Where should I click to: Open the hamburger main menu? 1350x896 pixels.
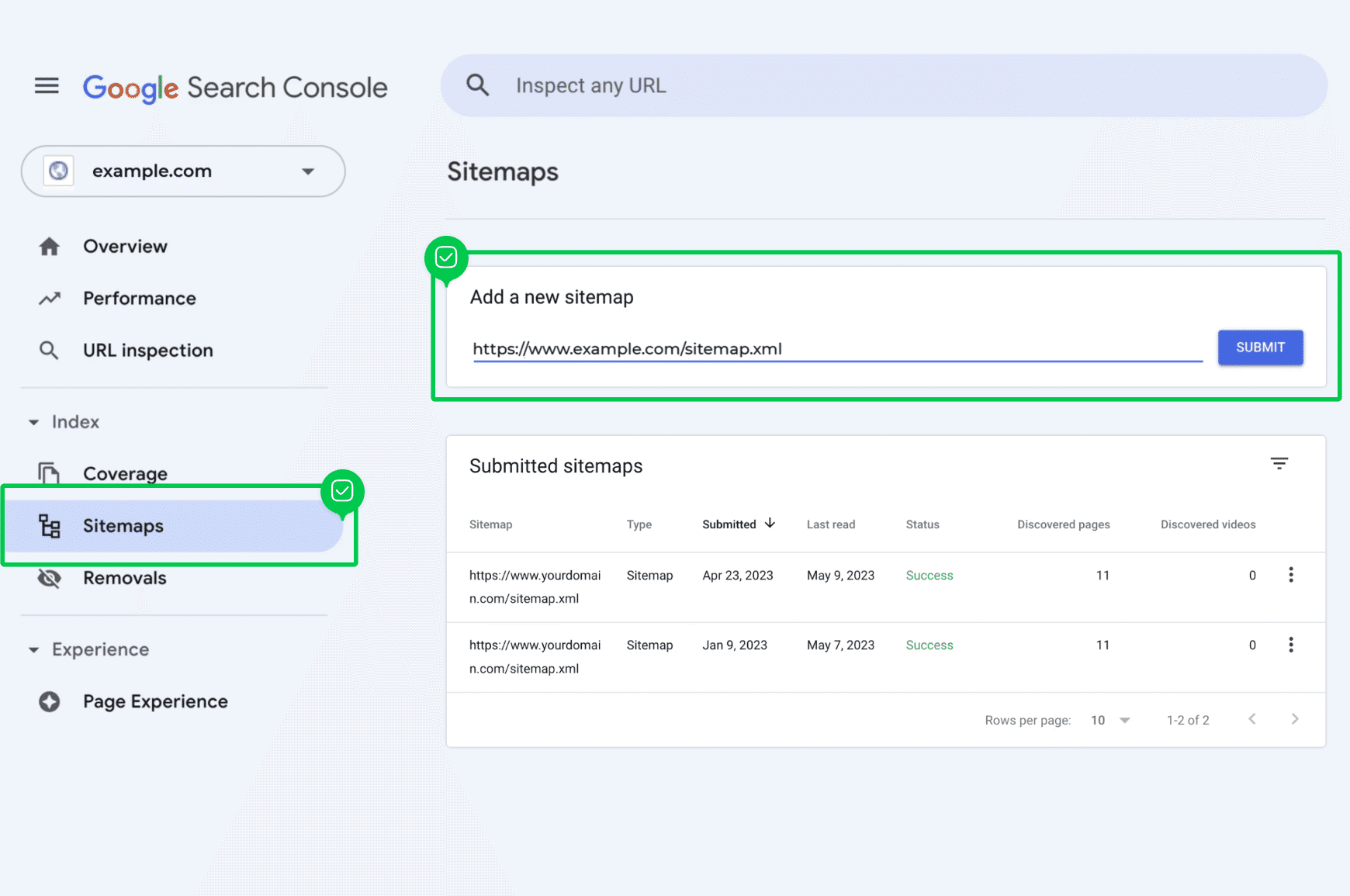click(47, 86)
